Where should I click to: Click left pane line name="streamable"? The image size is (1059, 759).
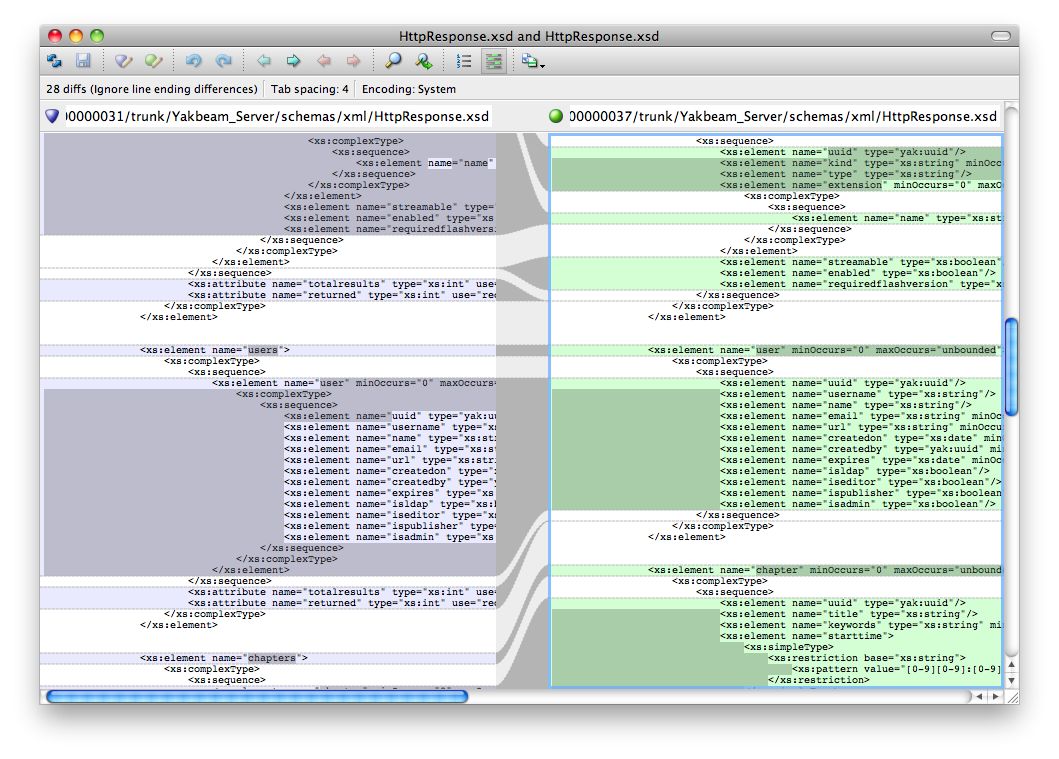coord(389,207)
